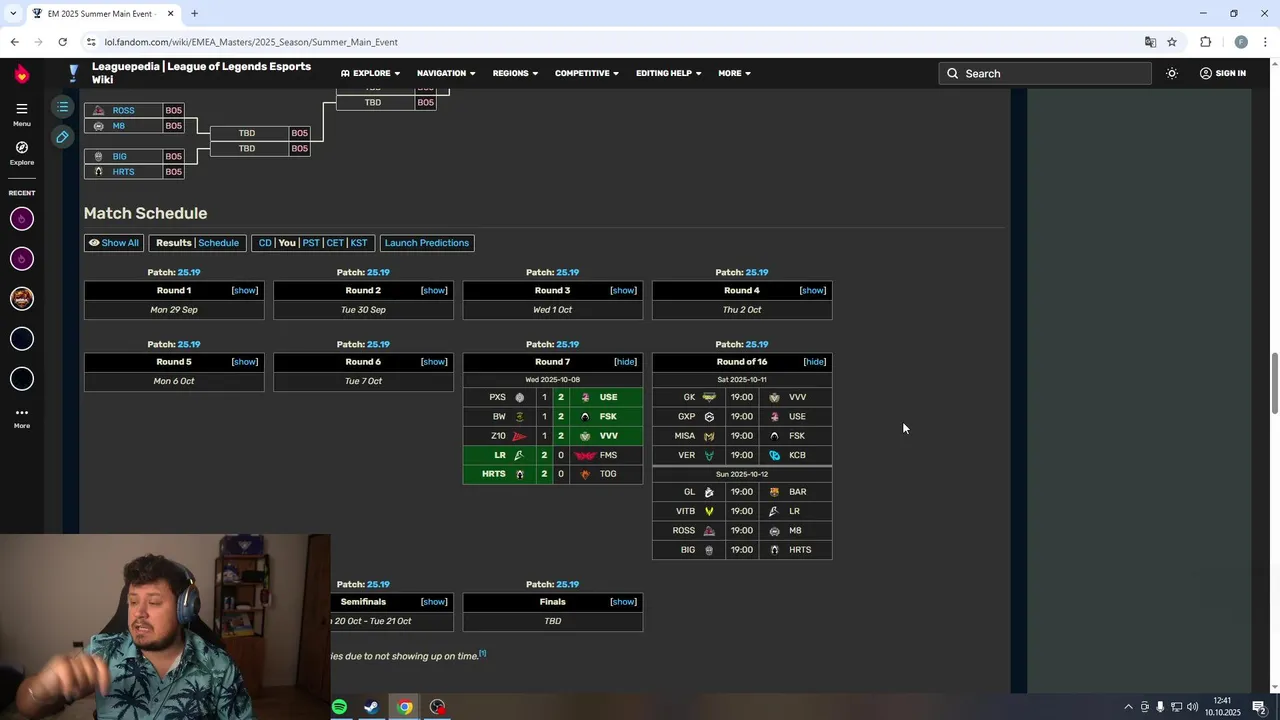Image resolution: width=1280 pixels, height=720 pixels.
Task: Open patch 25.19 link above Round 1
Action: 189,272
